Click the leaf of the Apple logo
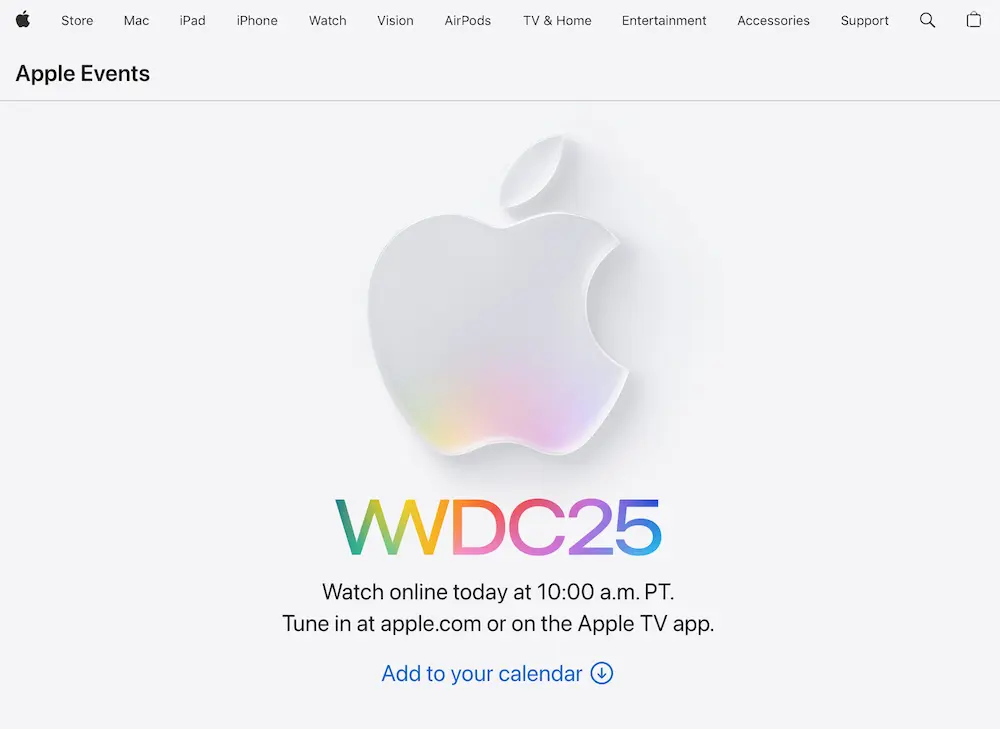Viewport: 1000px width, 729px height. click(x=533, y=169)
